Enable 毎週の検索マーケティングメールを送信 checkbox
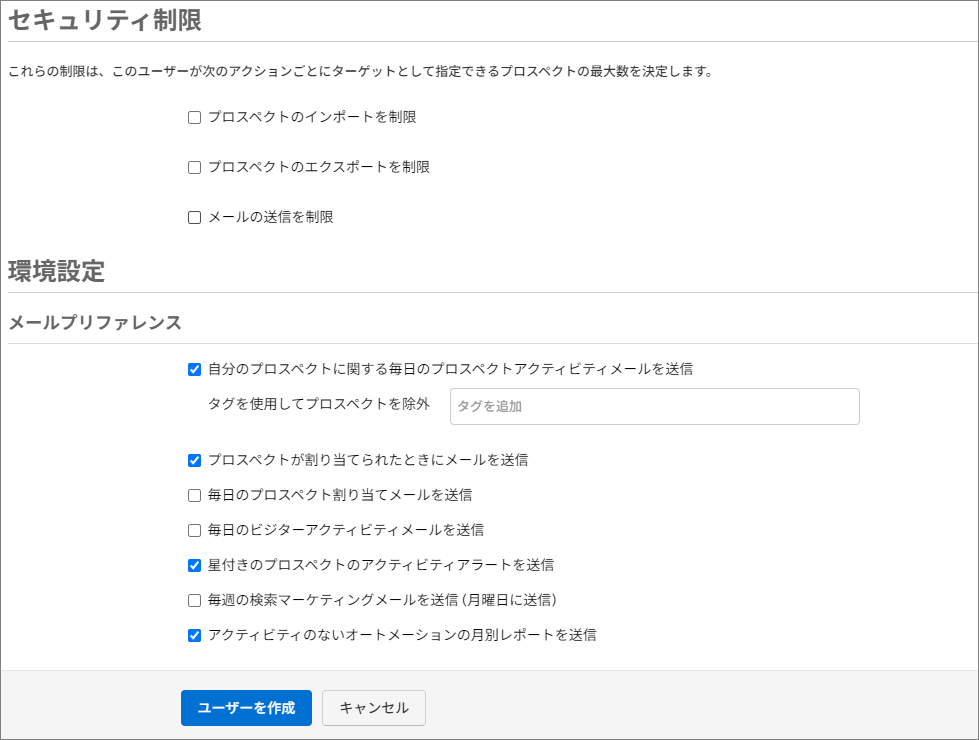Image resolution: width=979 pixels, height=740 pixels. [x=195, y=600]
